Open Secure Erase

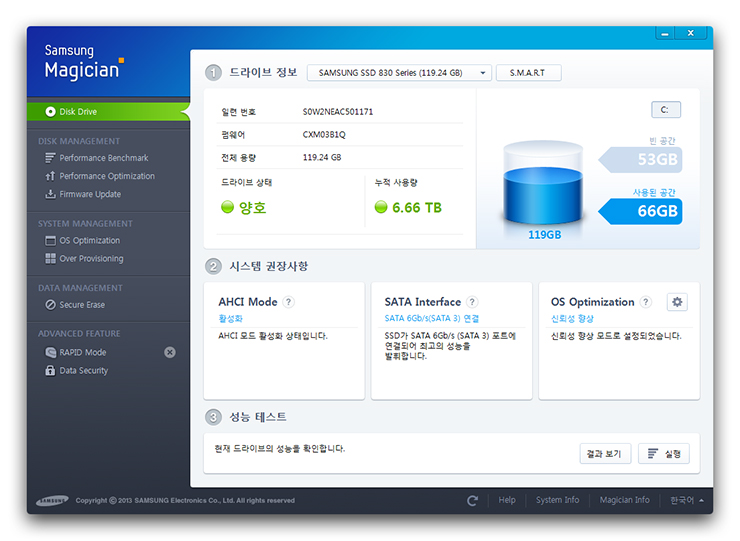point(82,305)
